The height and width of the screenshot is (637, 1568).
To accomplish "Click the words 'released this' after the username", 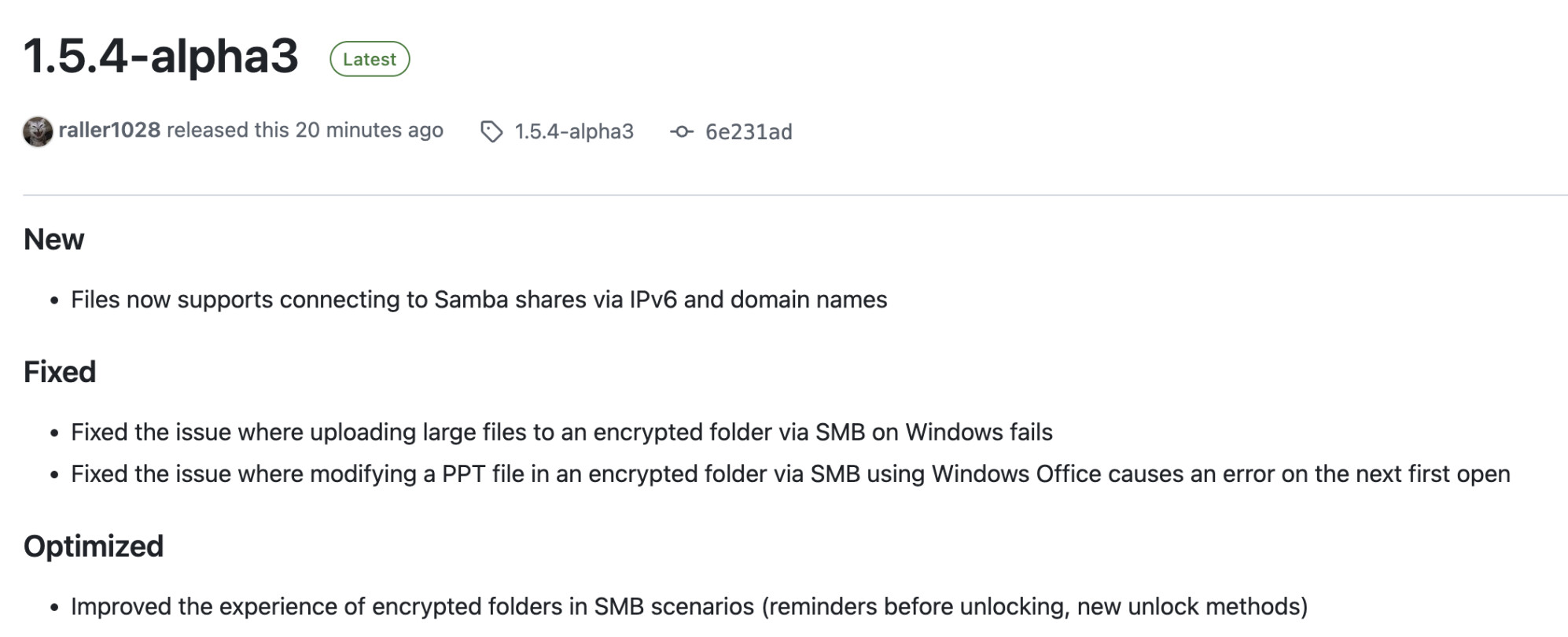I will pyautogui.click(x=227, y=130).
